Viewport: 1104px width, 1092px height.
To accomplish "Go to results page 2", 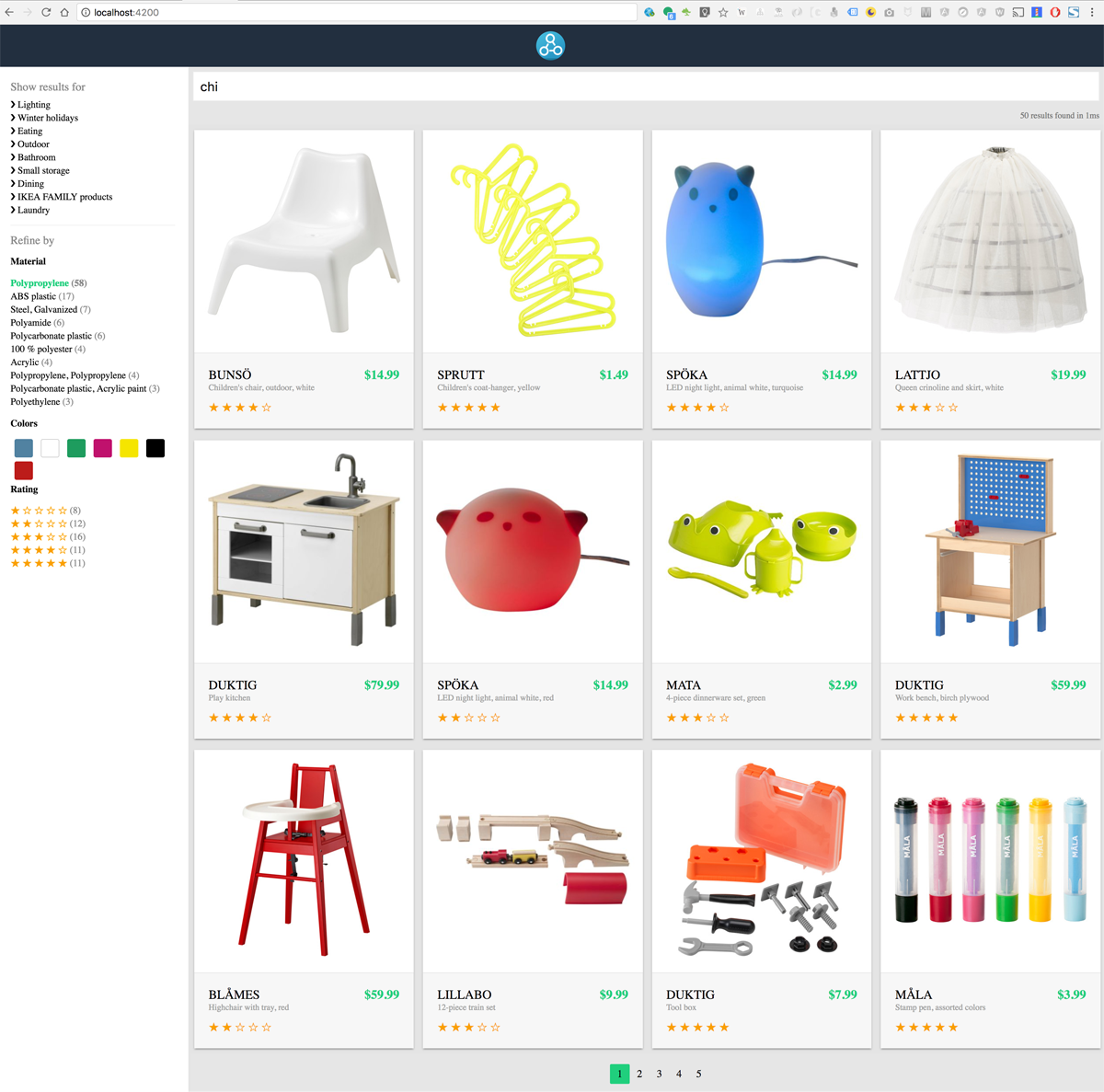I will point(639,1074).
